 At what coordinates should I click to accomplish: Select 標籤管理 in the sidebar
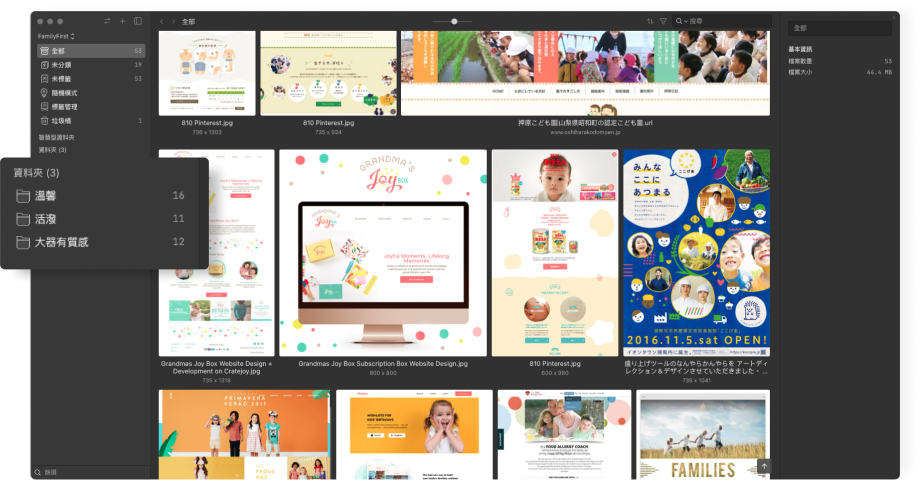pos(65,106)
